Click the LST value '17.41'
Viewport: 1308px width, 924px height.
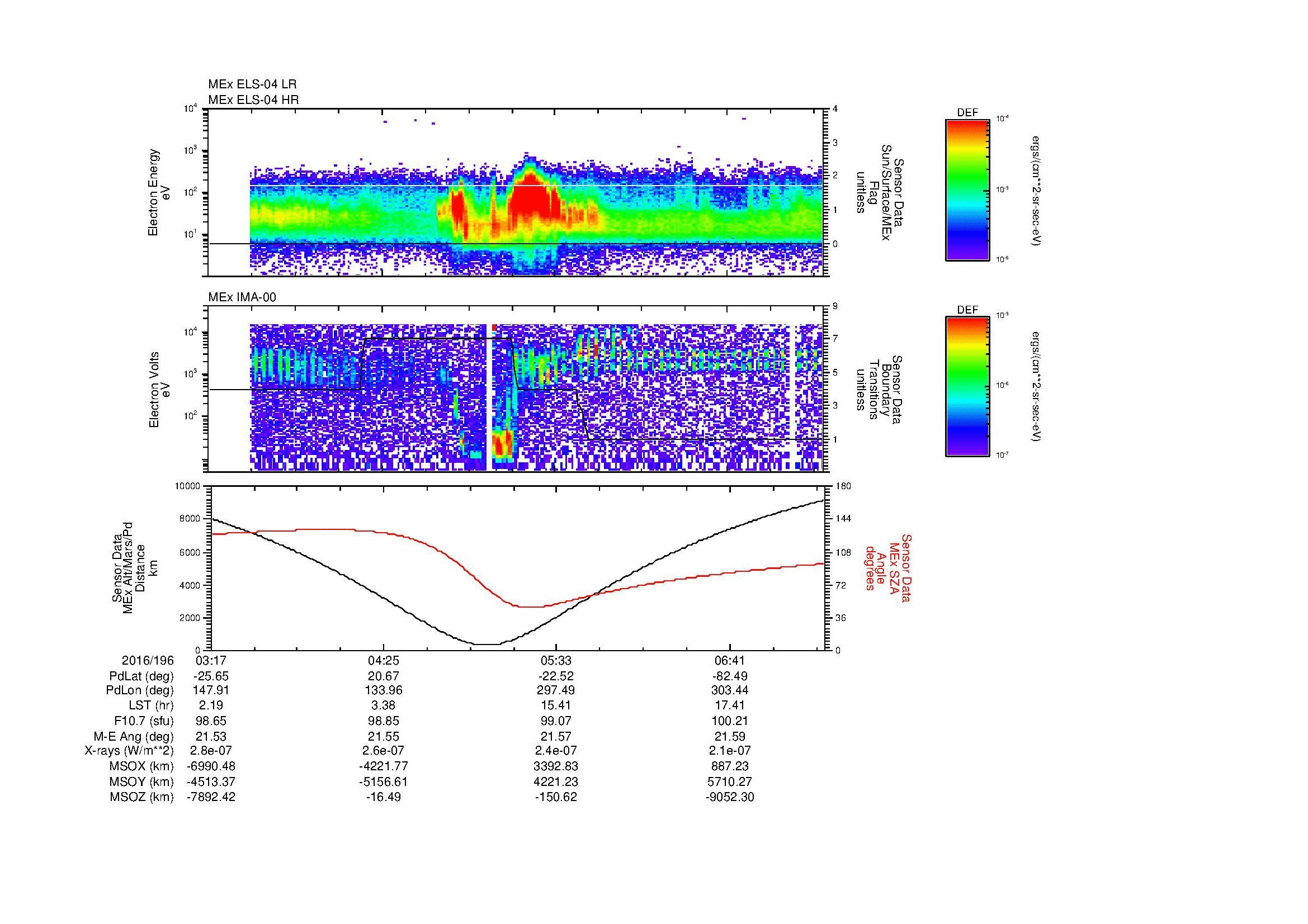730,706
